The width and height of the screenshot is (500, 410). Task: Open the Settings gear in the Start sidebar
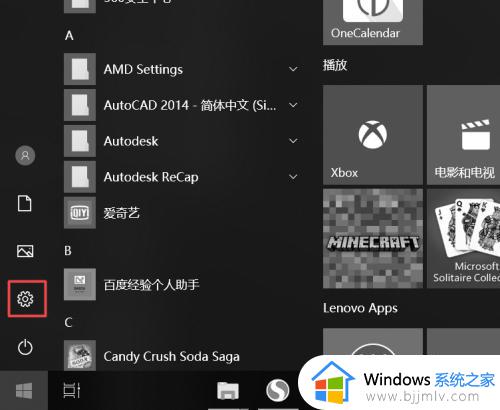(25, 299)
